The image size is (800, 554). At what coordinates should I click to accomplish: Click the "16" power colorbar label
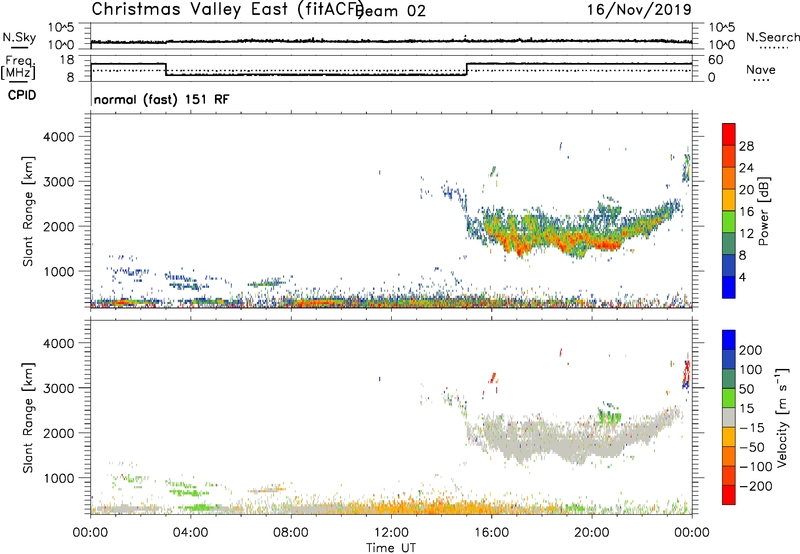746,212
